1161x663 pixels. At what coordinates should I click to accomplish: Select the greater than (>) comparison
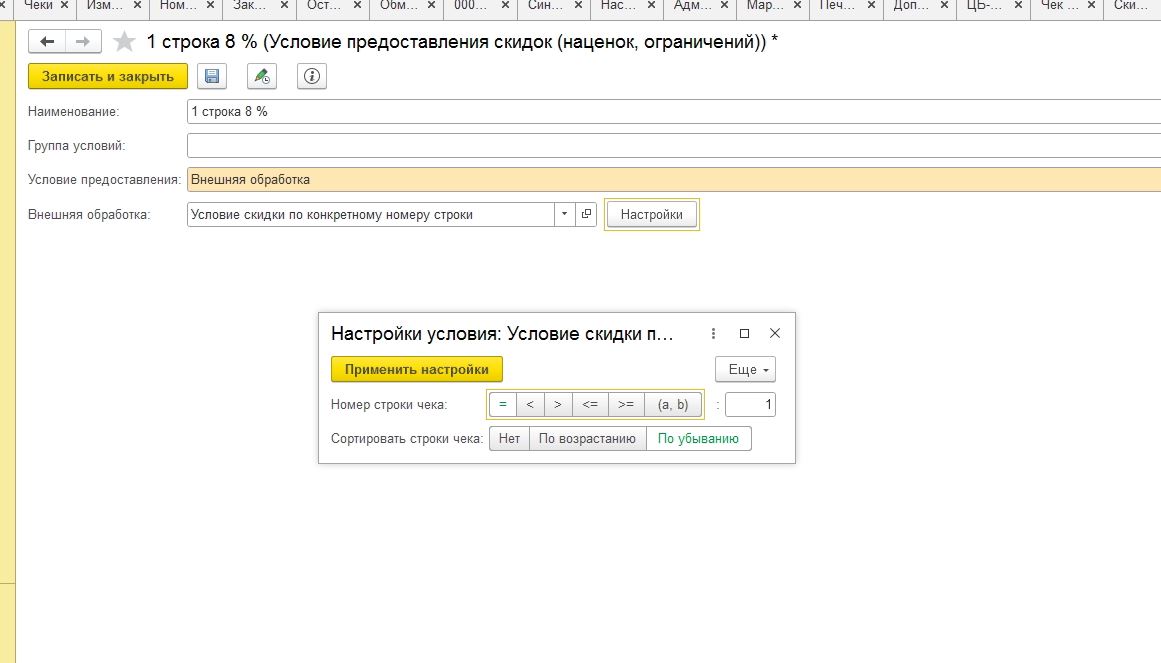(558, 404)
